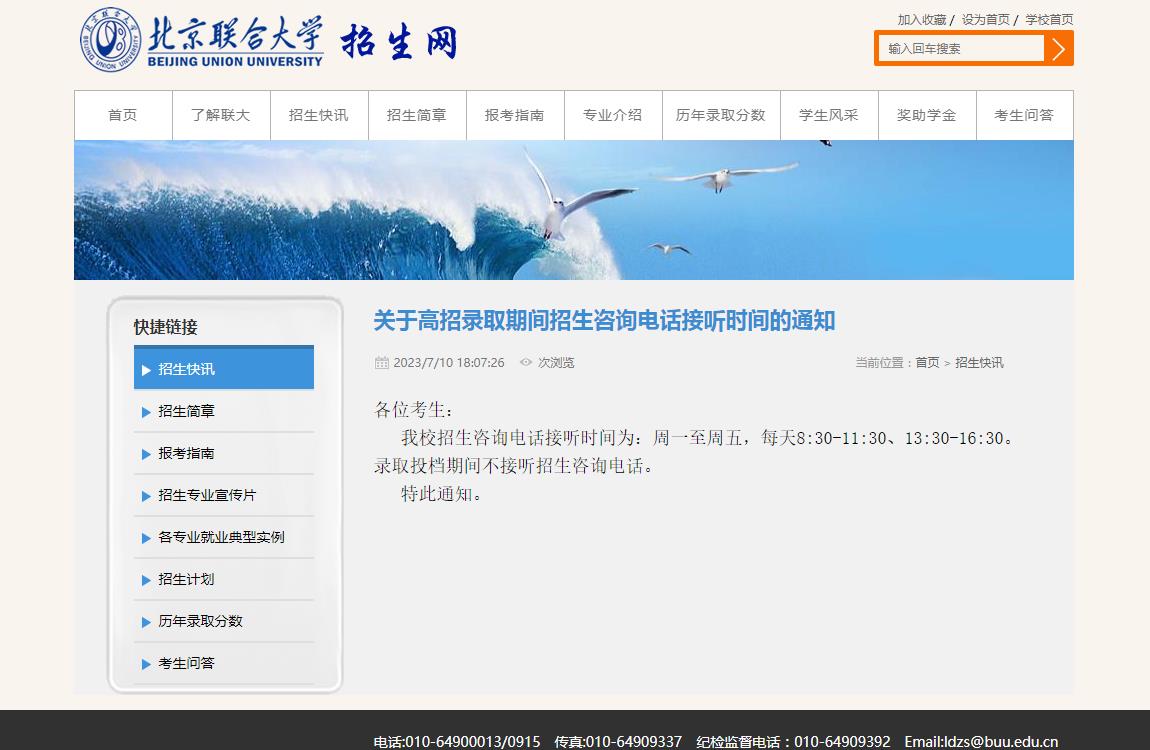Click the arrow icon before 招生专业宣传片
The height and width of the screenshot is (750, 1150).
click(146, 496)
